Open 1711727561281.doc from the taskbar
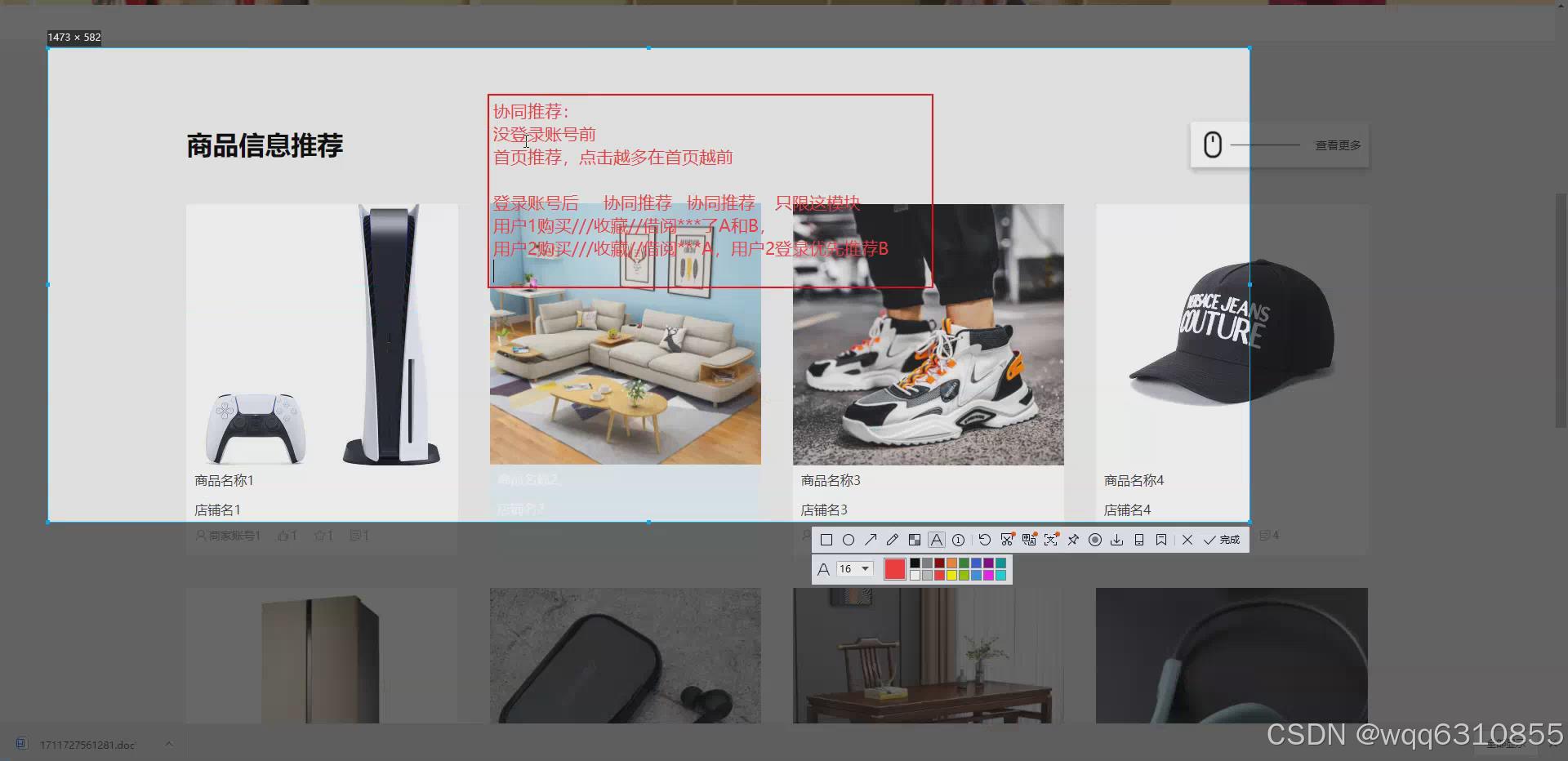The height and width of the screenshot is (761, 1568). [86, 744]
